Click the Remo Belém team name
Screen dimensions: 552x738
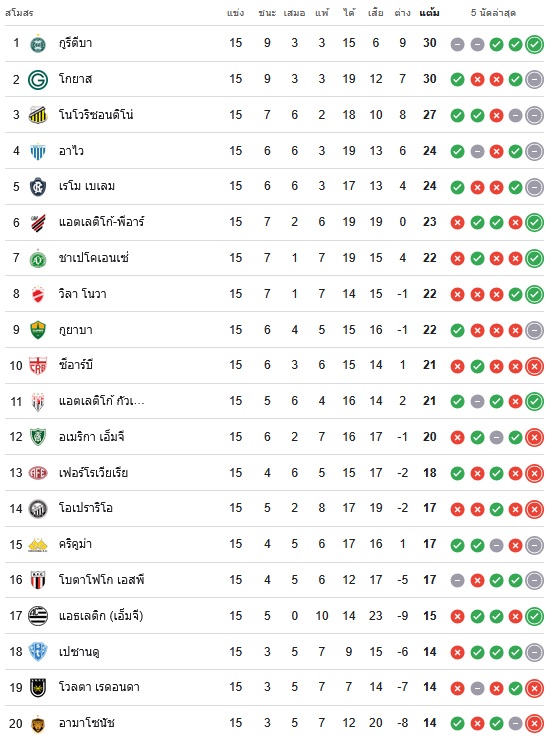click(87, 186)
